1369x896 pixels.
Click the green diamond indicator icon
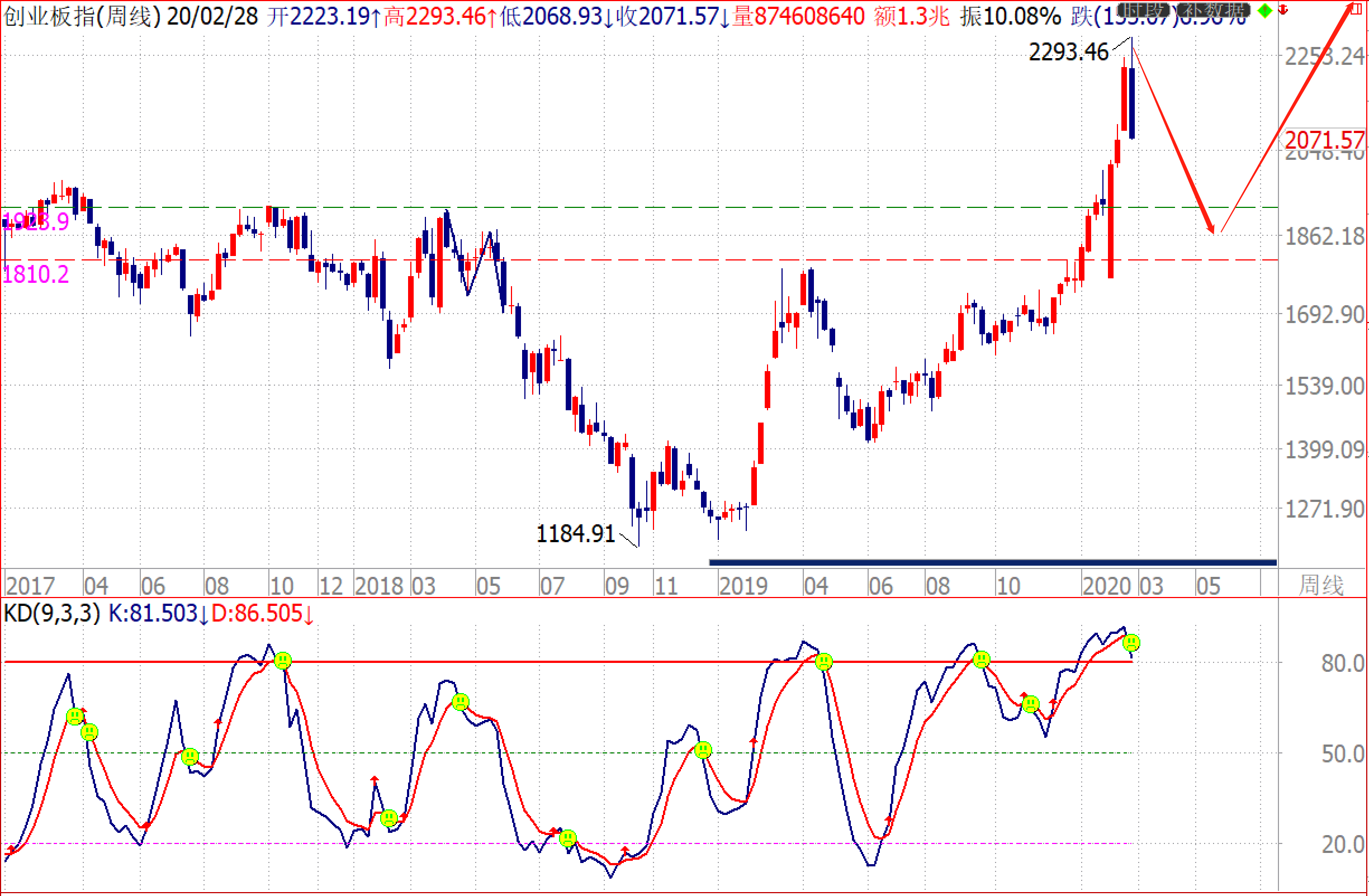pos(1265,11)
